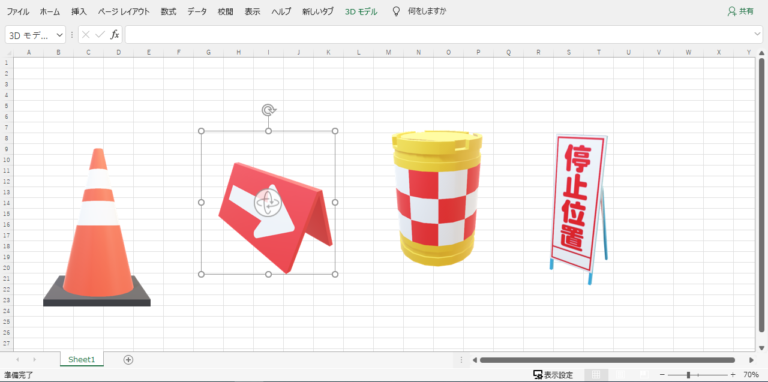The width and height of the screenshot is (768, 382).
Task: Click 表示設定 in the status bar
Action: click(x=558, y=375)
